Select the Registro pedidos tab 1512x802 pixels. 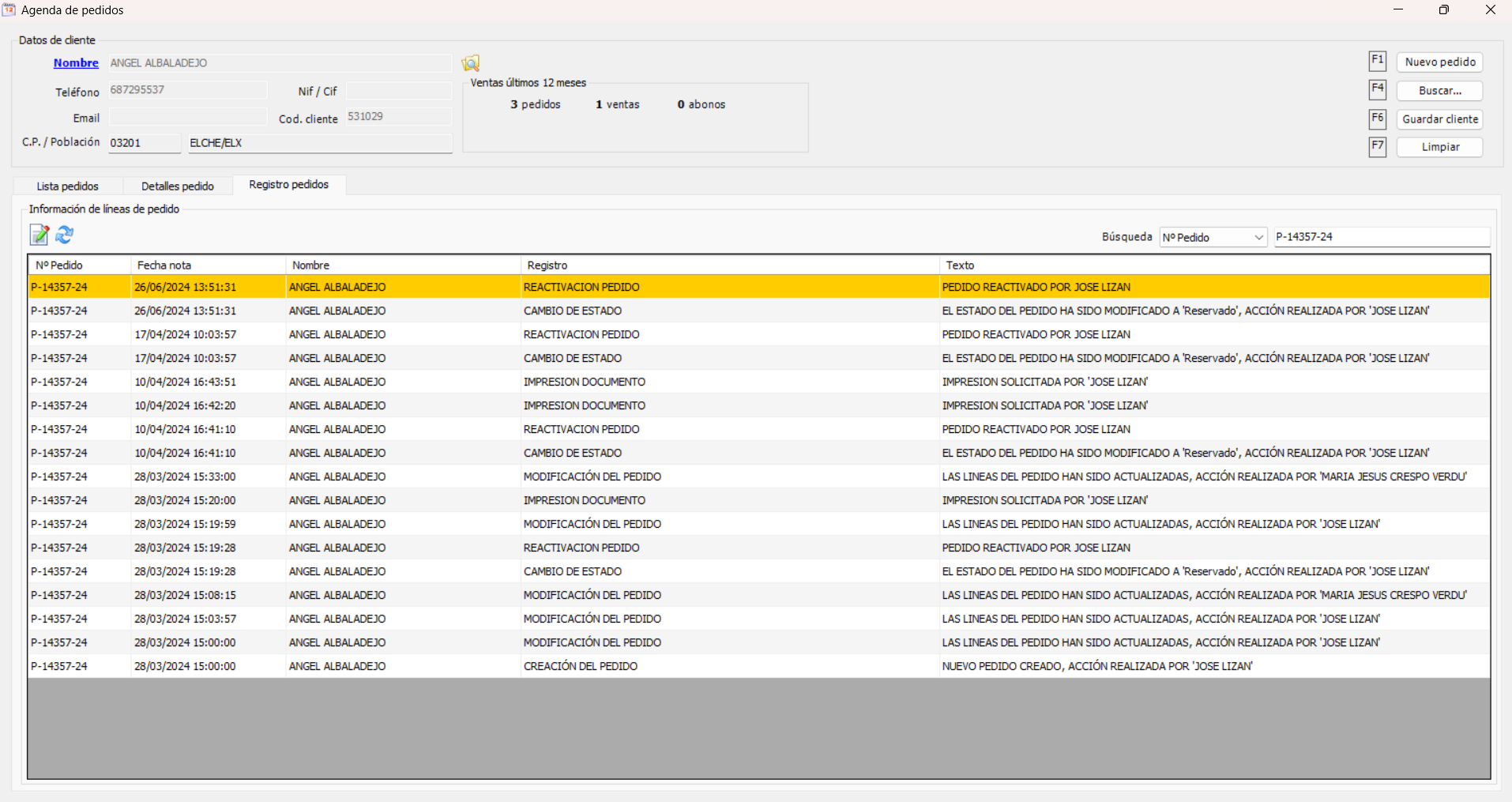[x=288, y=185]
